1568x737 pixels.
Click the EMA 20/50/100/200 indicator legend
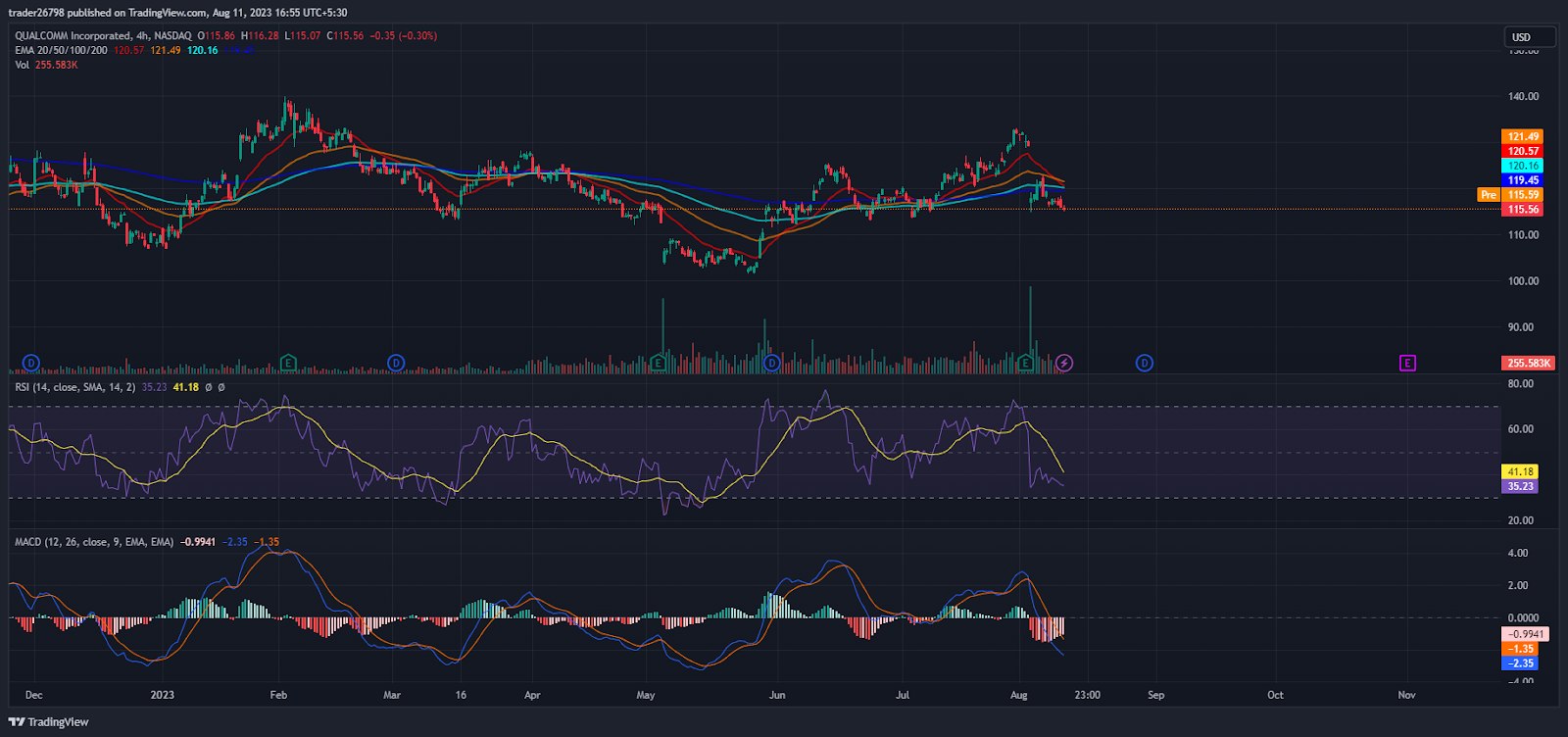pyautogui.click(x=61, y=50)
